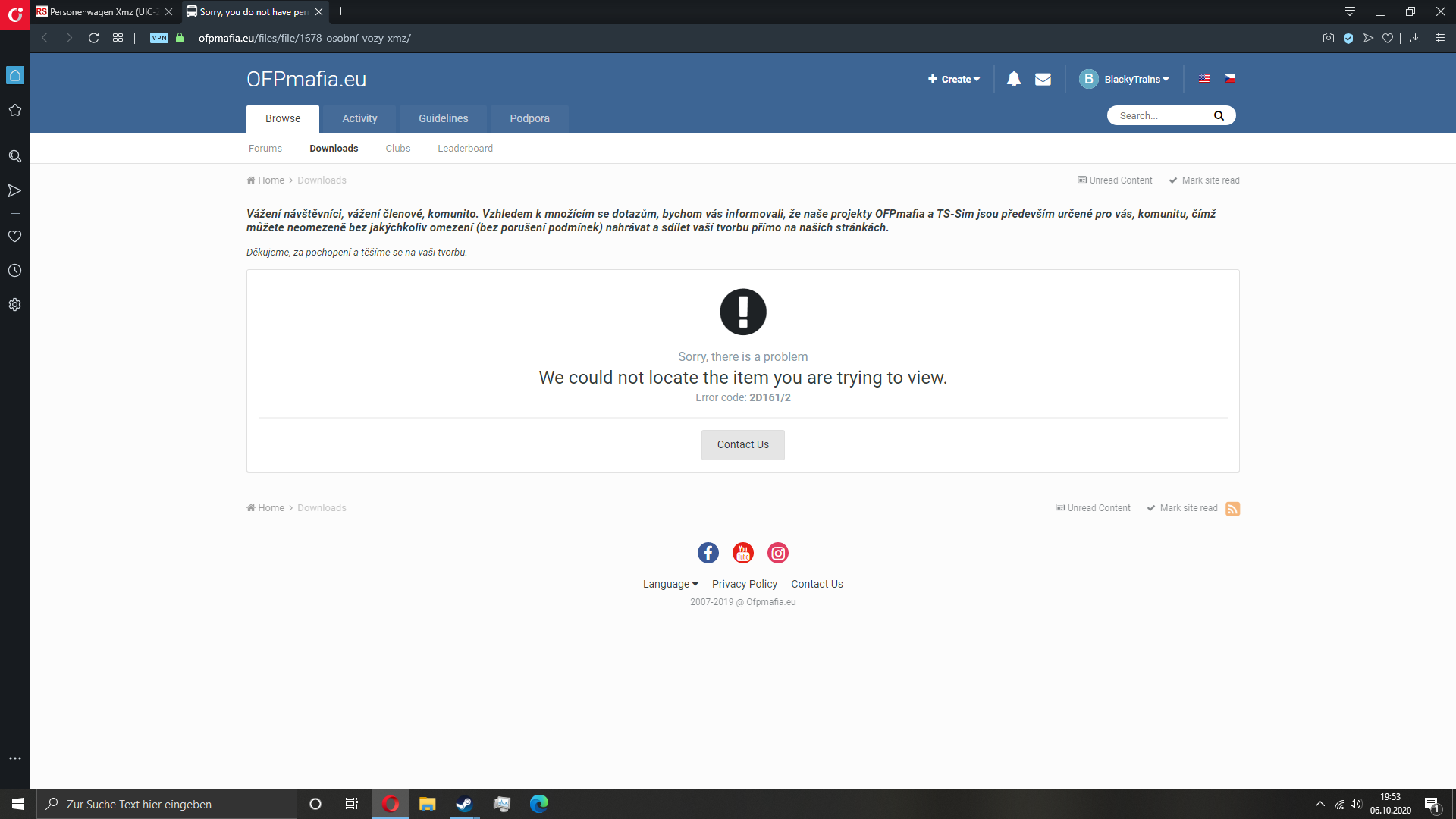
Task: Click the search magnifier button
Action: pos(1219,115)
